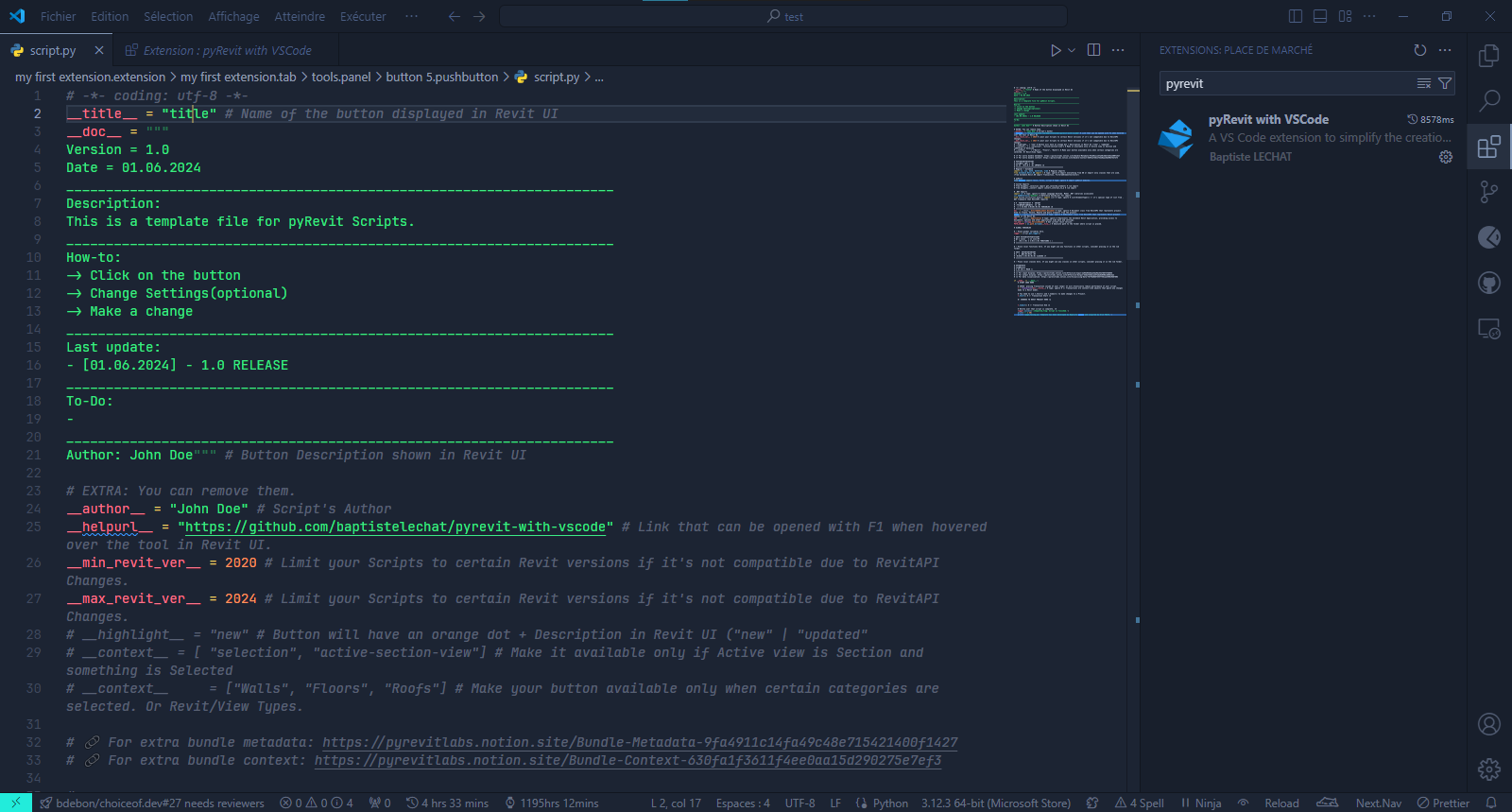The height and width of the screenshot is (812, 1512).
Task: Open the Edition menu
Action: click(110, 16)
